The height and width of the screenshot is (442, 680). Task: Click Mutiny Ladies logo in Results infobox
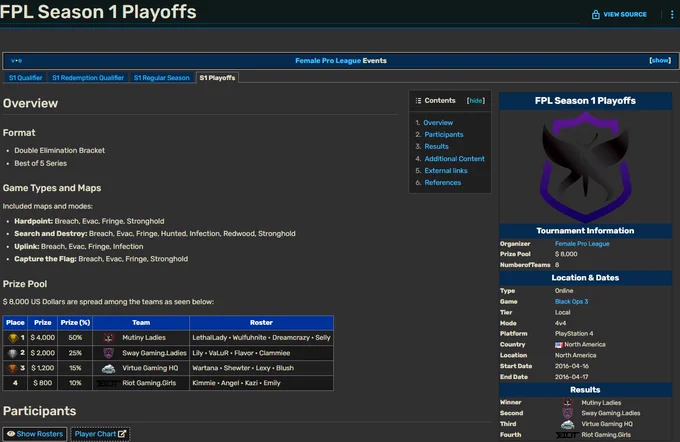(568, 403)
